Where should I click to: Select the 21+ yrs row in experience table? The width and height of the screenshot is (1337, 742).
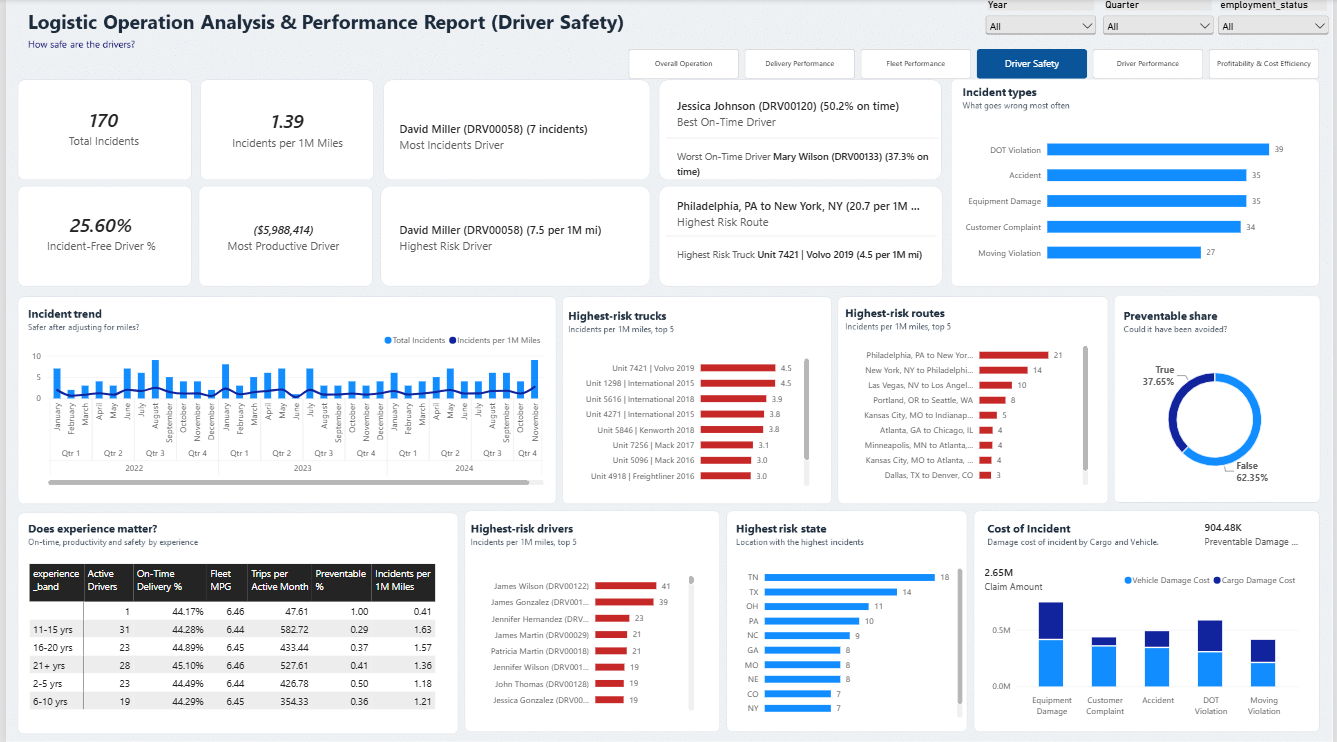[232, 665]
